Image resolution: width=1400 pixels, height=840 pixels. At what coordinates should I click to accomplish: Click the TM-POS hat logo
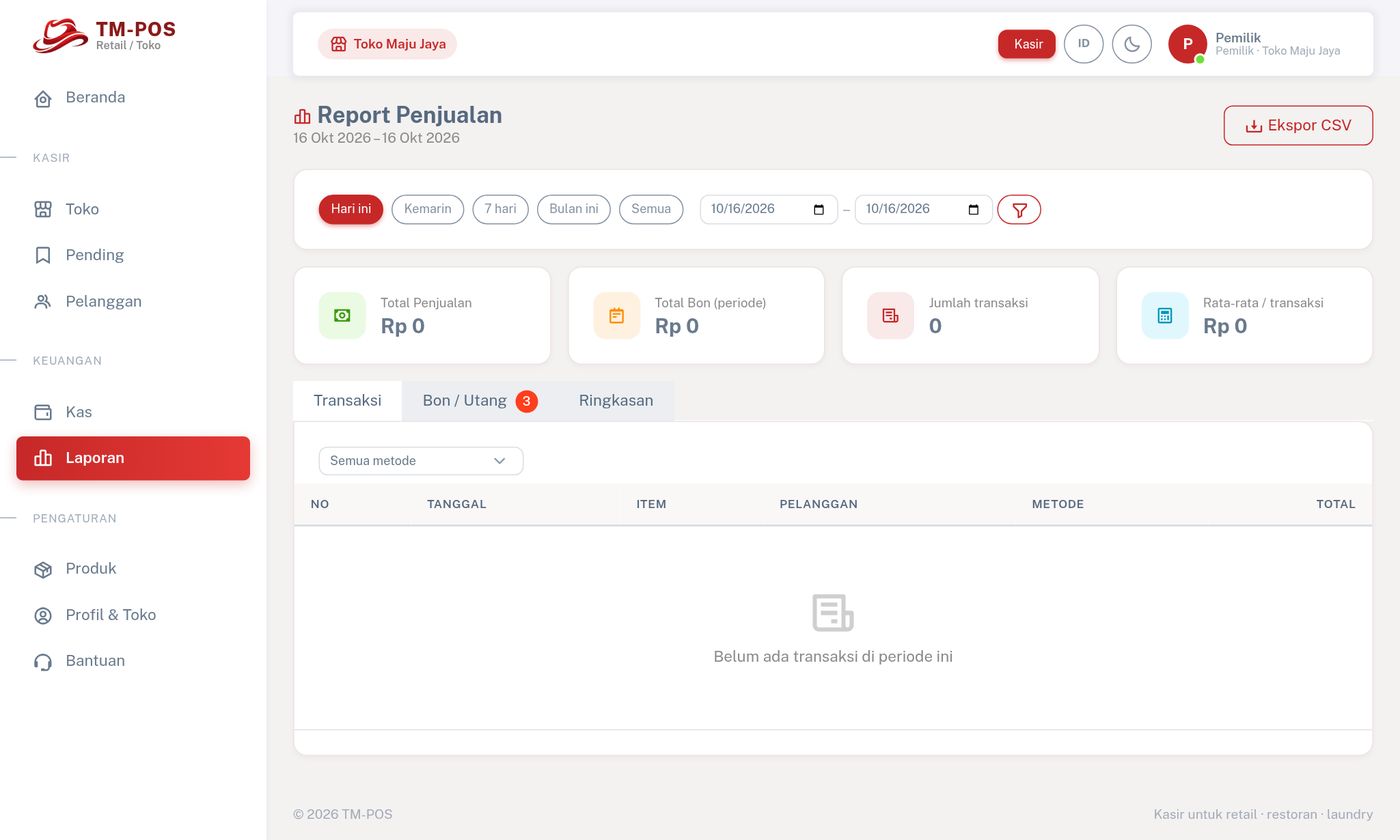[x=60, y=36]
